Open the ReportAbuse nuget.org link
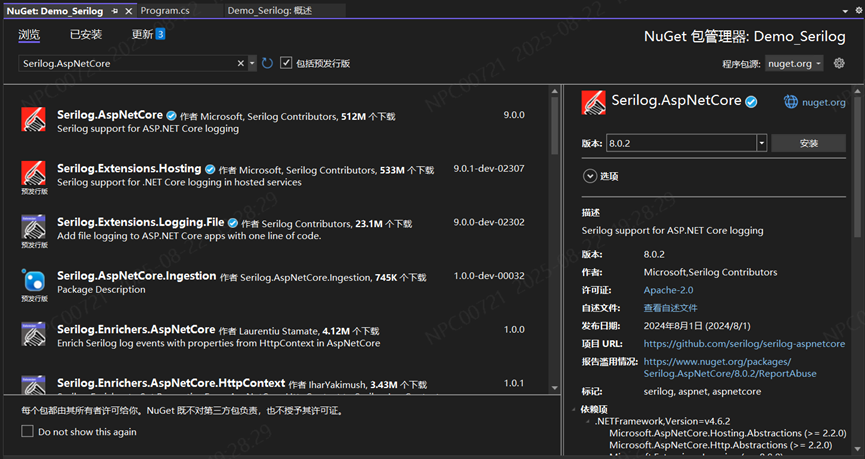Viewport: 865px width, 459px height. click(x=730, y=367)
